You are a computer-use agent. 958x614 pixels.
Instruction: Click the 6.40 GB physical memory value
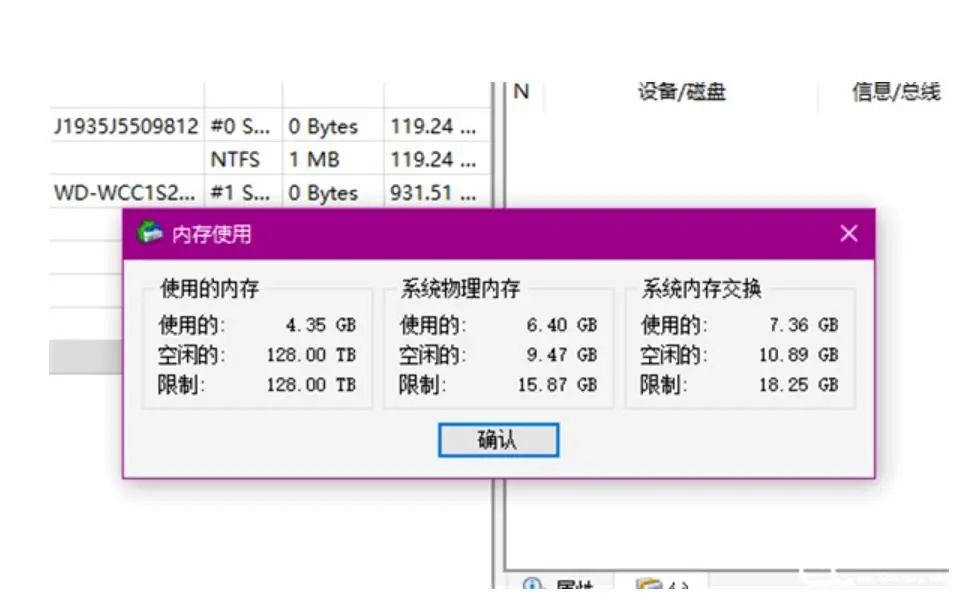pyautogui.click(x=562, y=325)
